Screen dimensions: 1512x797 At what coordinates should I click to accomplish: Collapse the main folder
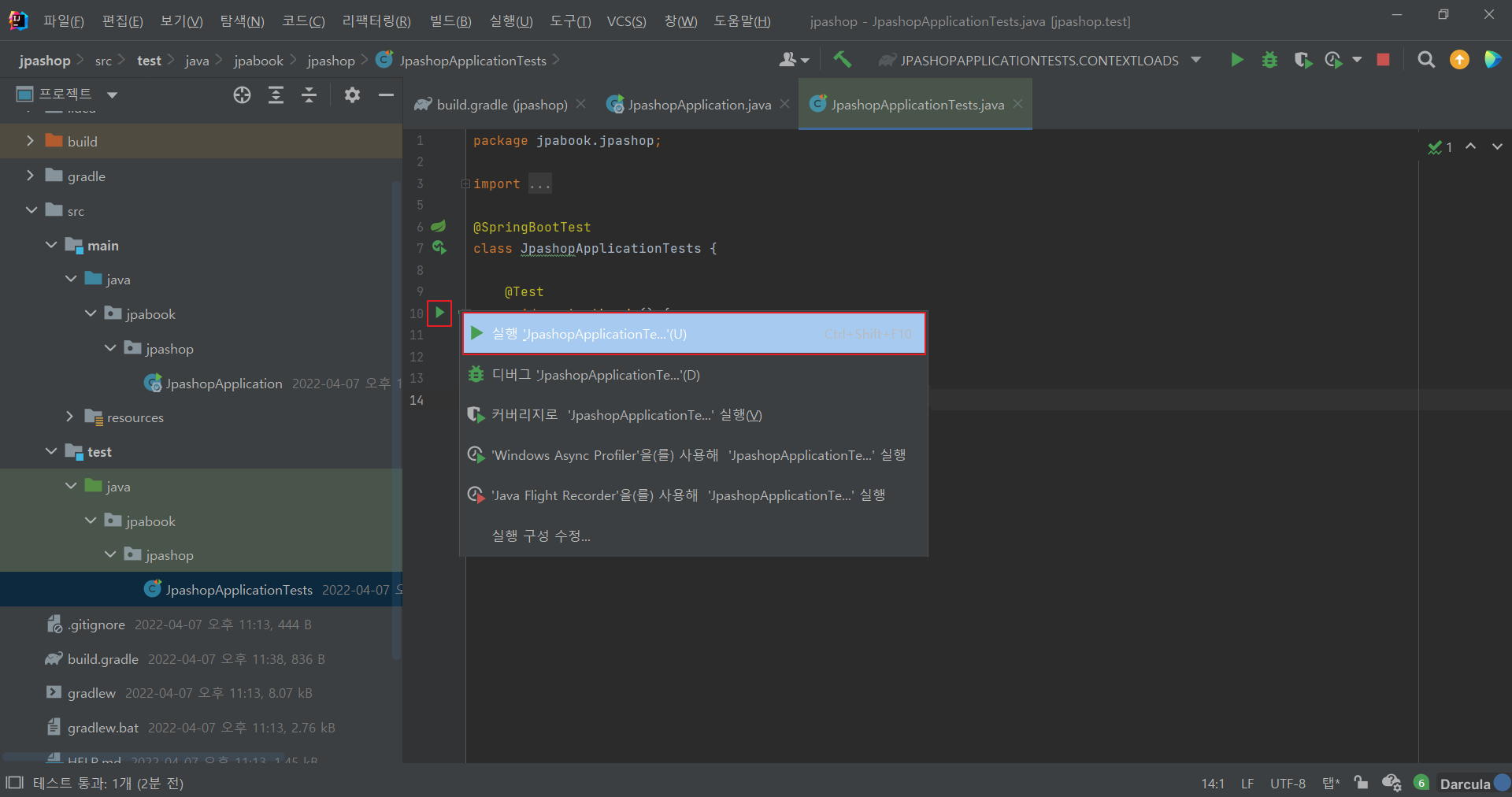51,245
